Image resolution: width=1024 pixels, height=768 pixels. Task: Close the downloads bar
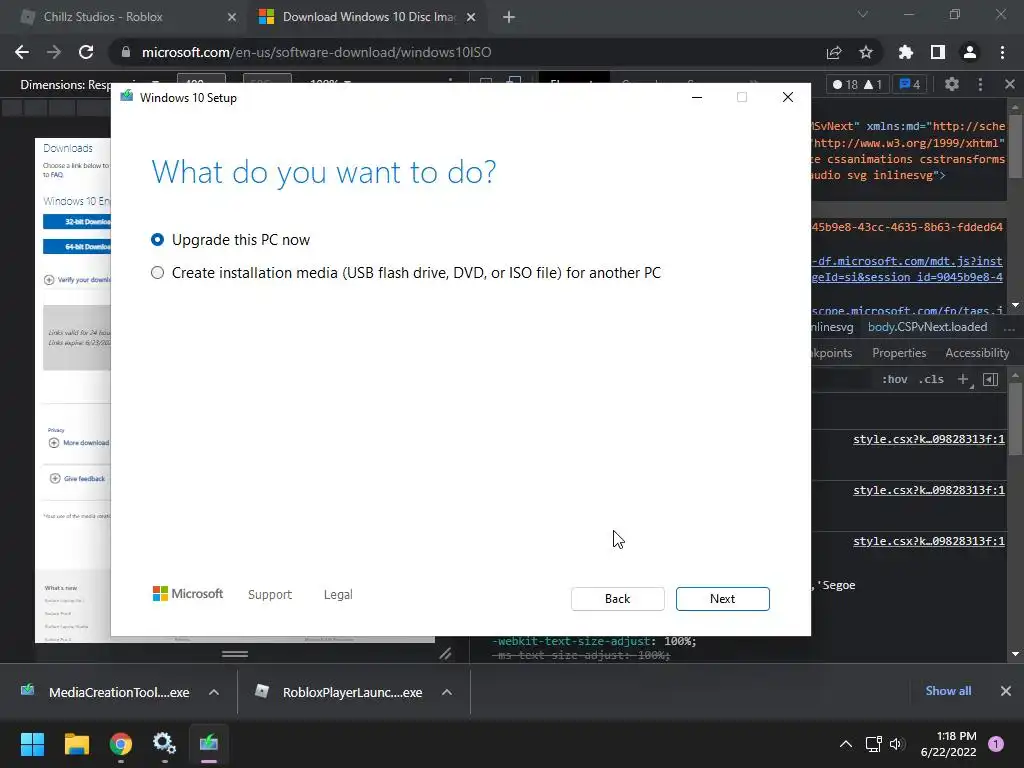click(1006, 690)
